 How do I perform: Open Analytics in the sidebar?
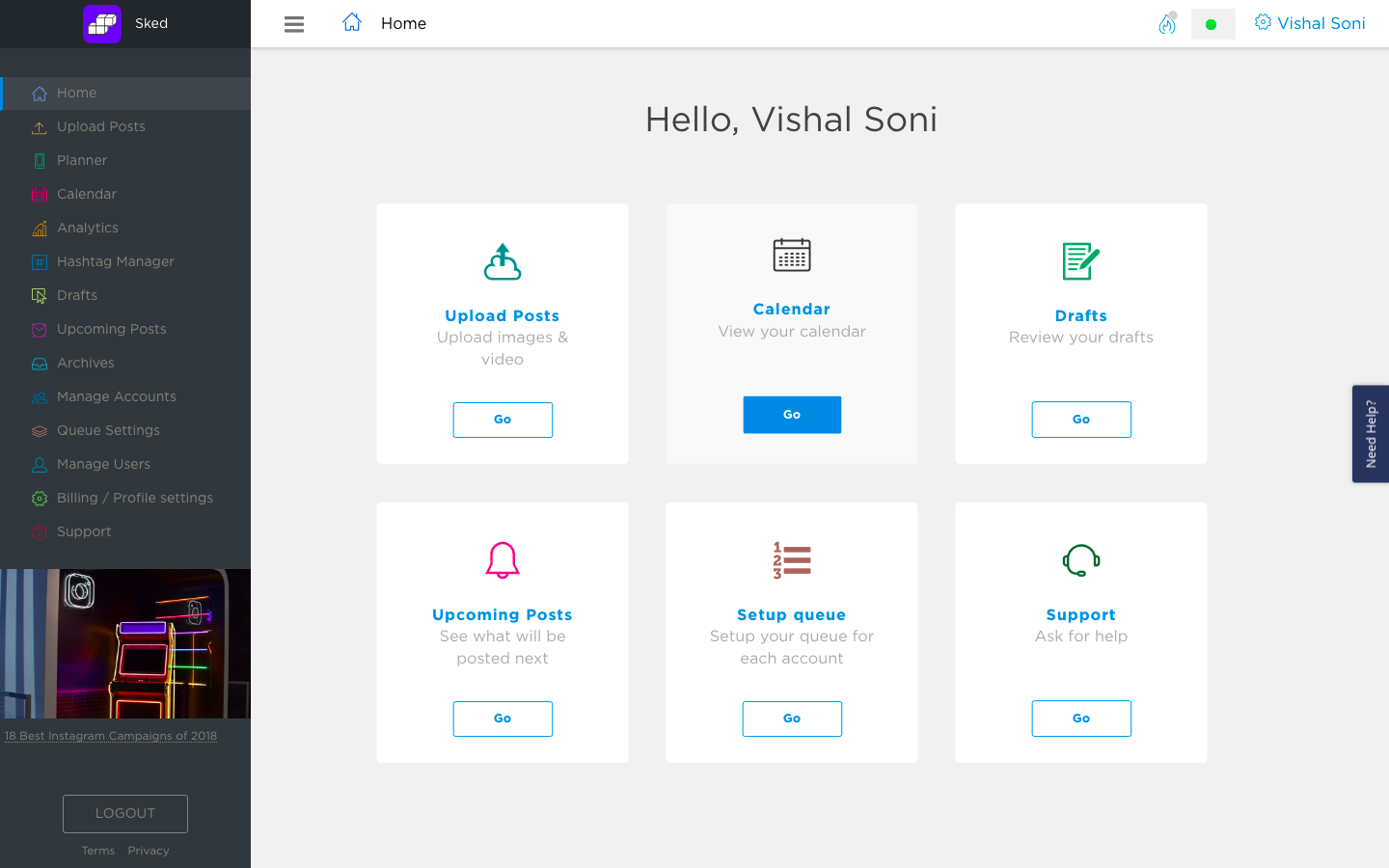click(x=88, y=228)
